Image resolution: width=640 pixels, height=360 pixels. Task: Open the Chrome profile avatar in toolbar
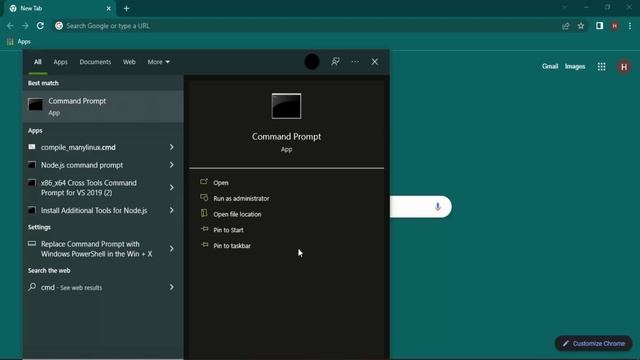tap(615, 26)
